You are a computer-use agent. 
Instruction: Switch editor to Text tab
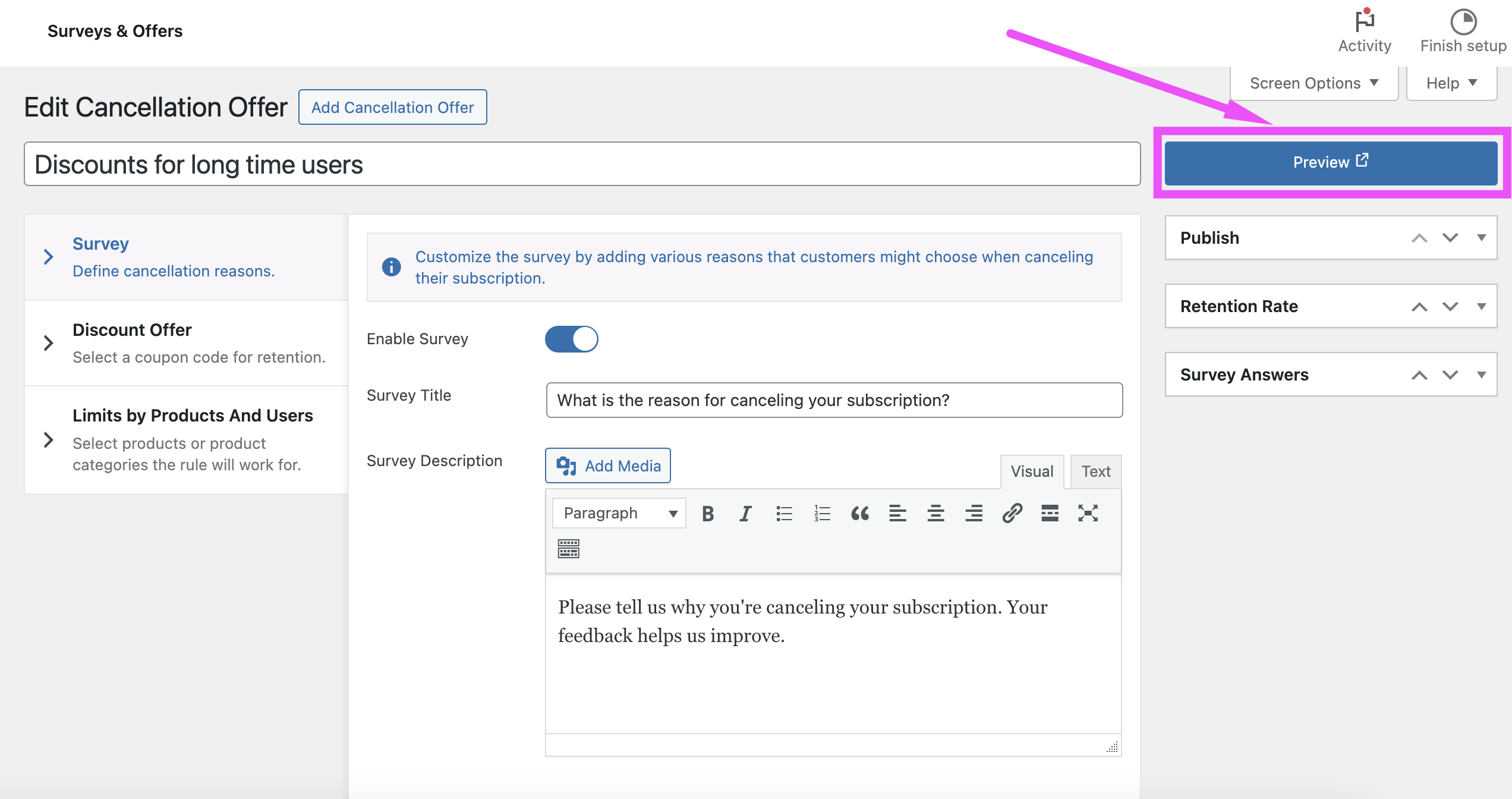tap(1096, 471)
